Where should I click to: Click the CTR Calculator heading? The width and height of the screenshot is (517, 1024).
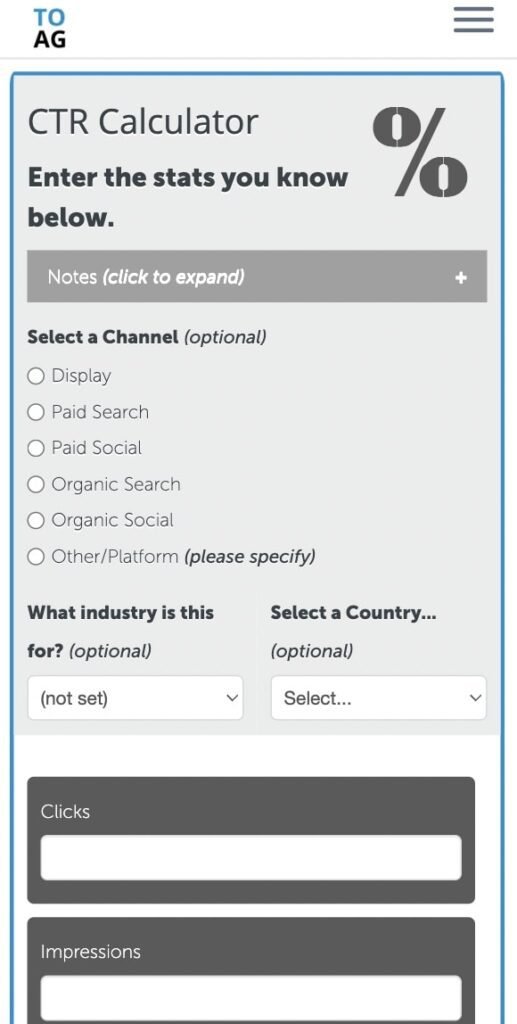click(143, 121)
